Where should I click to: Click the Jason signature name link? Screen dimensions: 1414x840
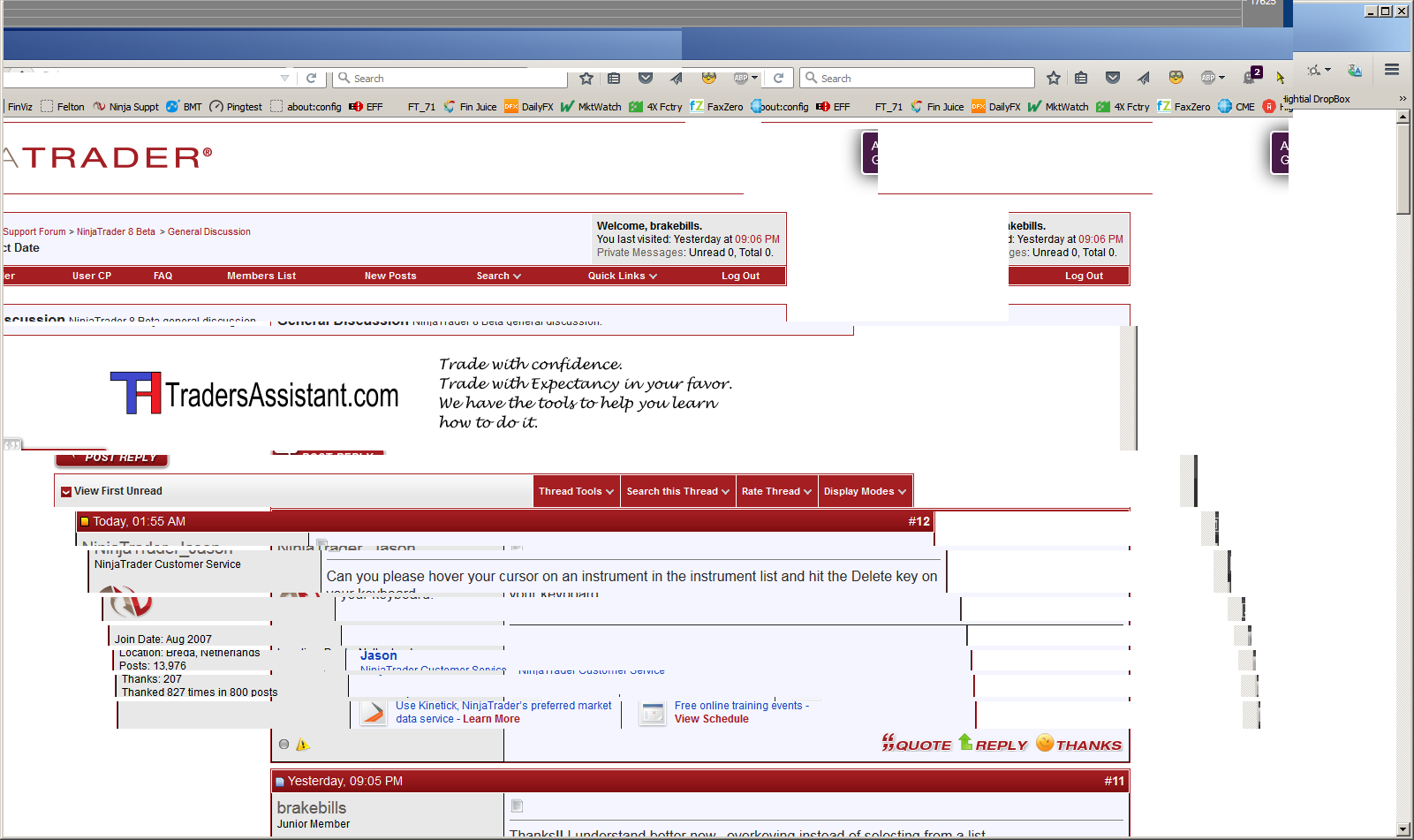[x=379, y=655]
